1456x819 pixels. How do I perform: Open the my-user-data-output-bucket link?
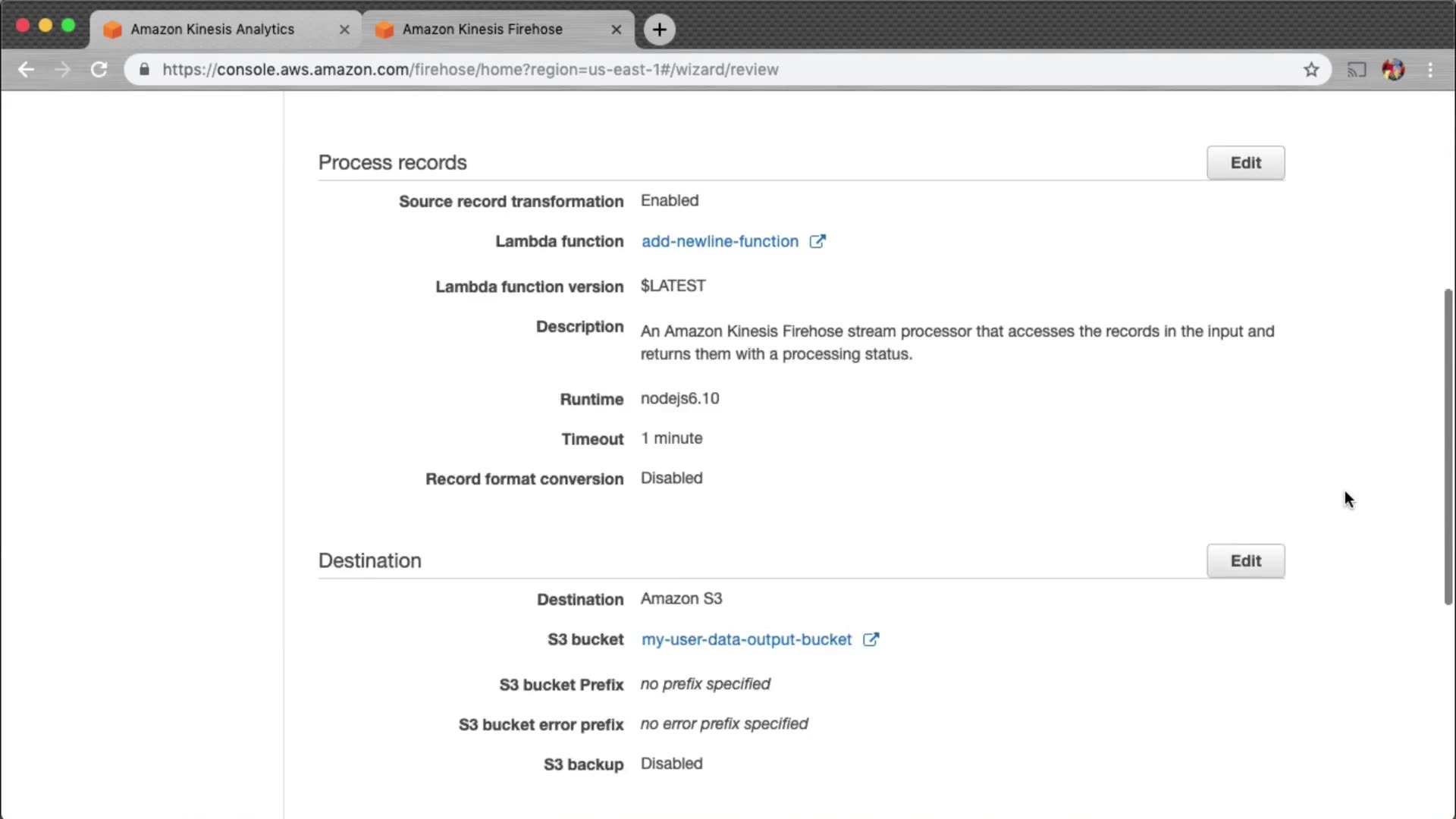[x=746, y=639]
